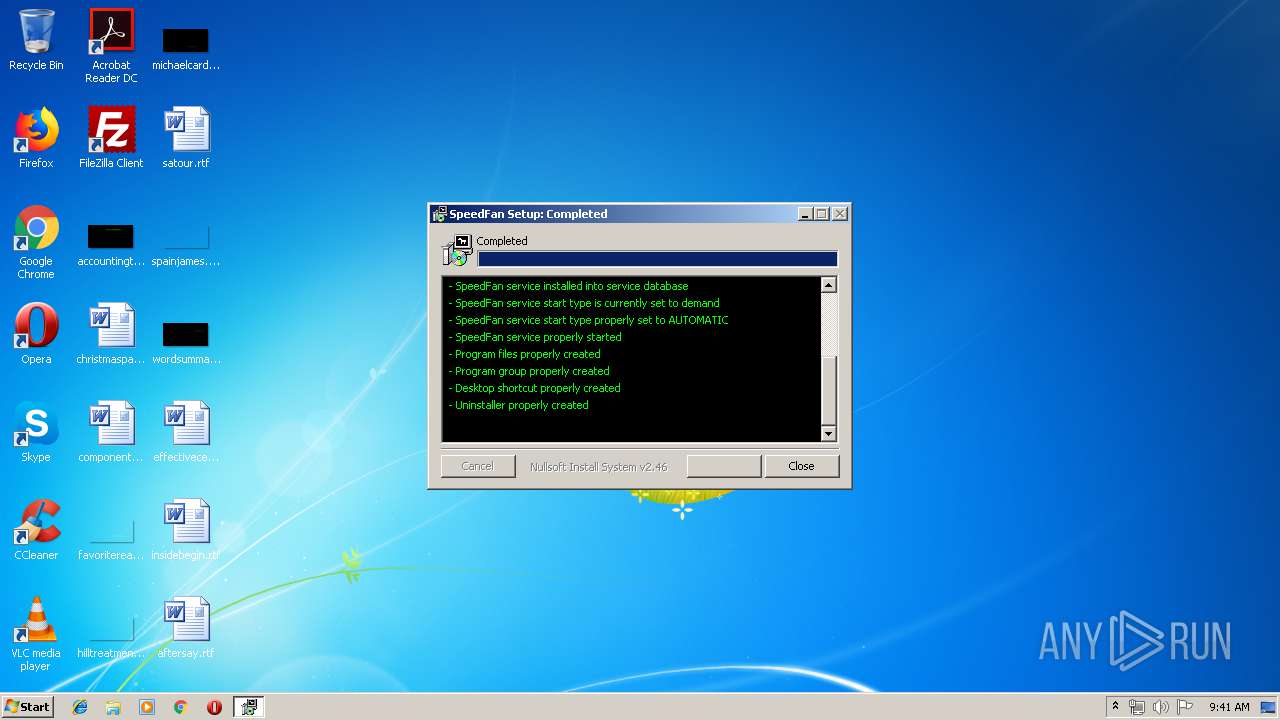Click the installation progress bar
1280x720 pixels.
(657, 259)
